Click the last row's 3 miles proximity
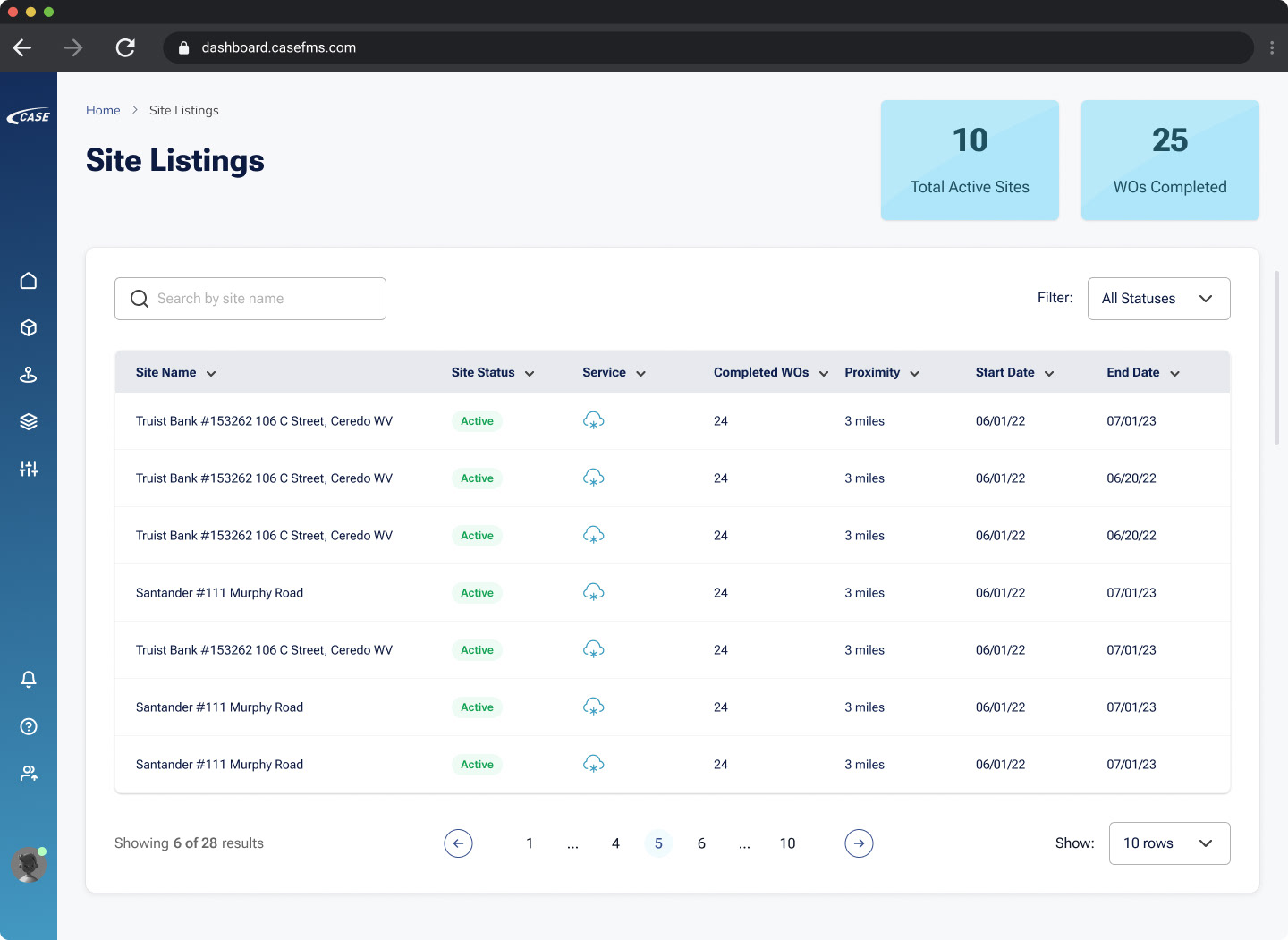This screenshot has width=1288, height=940. (x=864, y=765)
